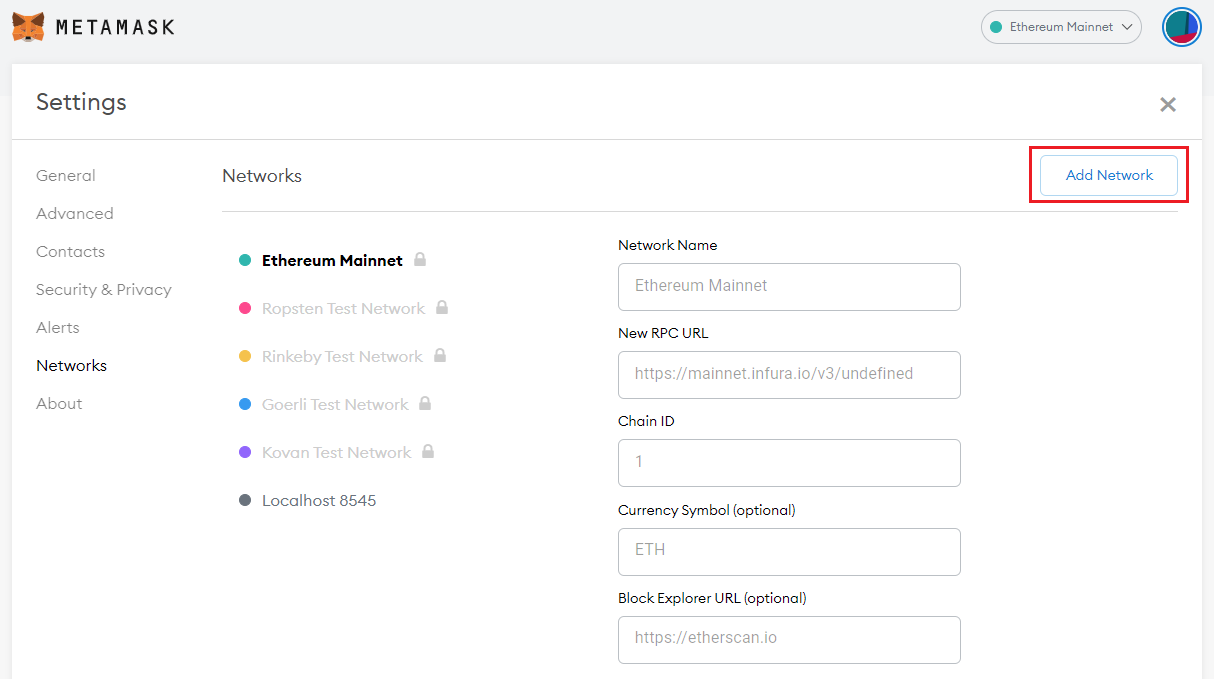The width and height of the screenshot is (1214, 679).
Task: Click the Currency Symbol (optional) label
Action: (x=707, y=510)
